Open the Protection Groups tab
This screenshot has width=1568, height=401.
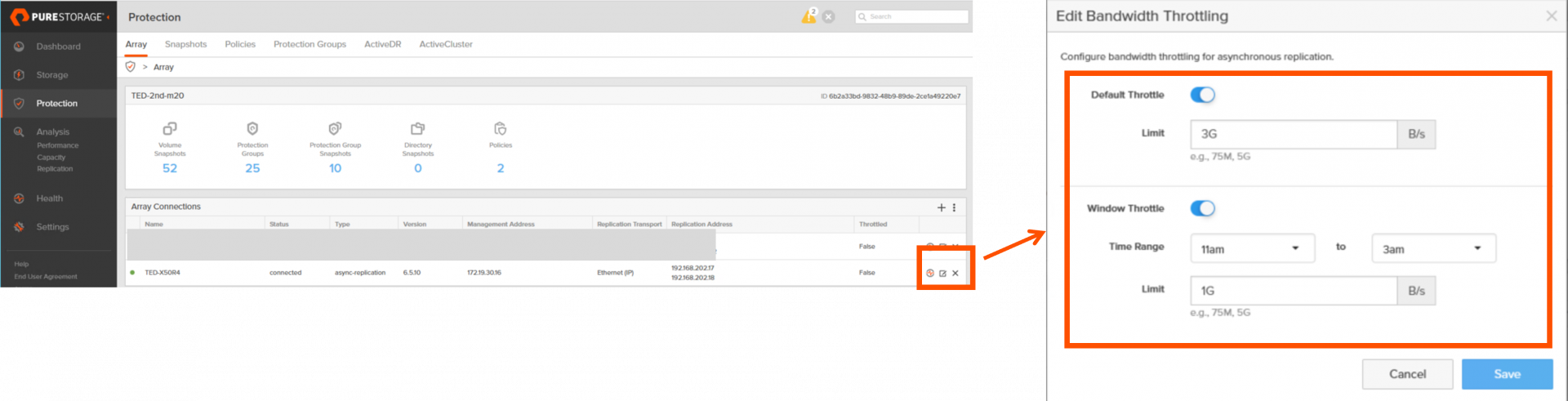tap(310, 44)
